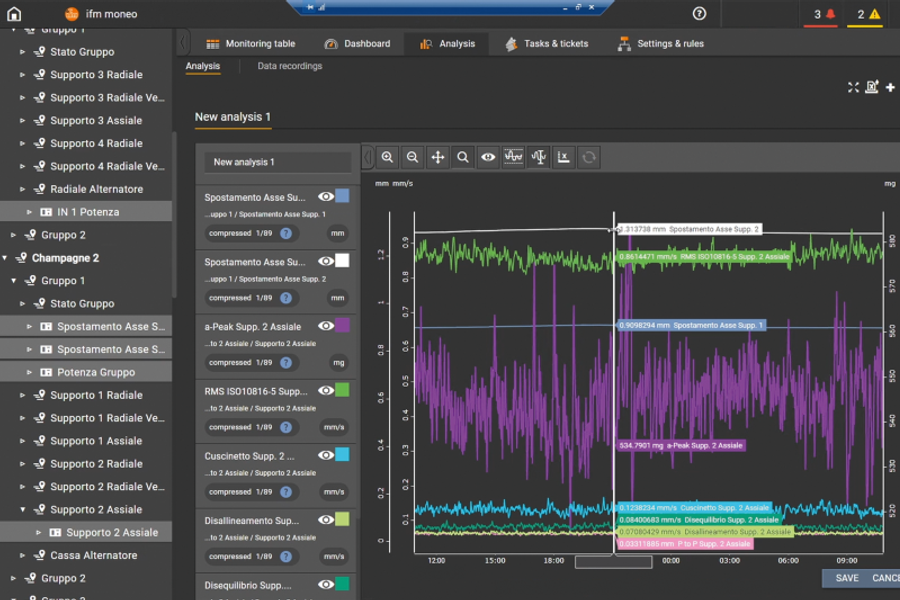Expand Supporto 1 Radiale tree node
The height and width of the screenshot is (600, 900).
[x=22, y=395]
